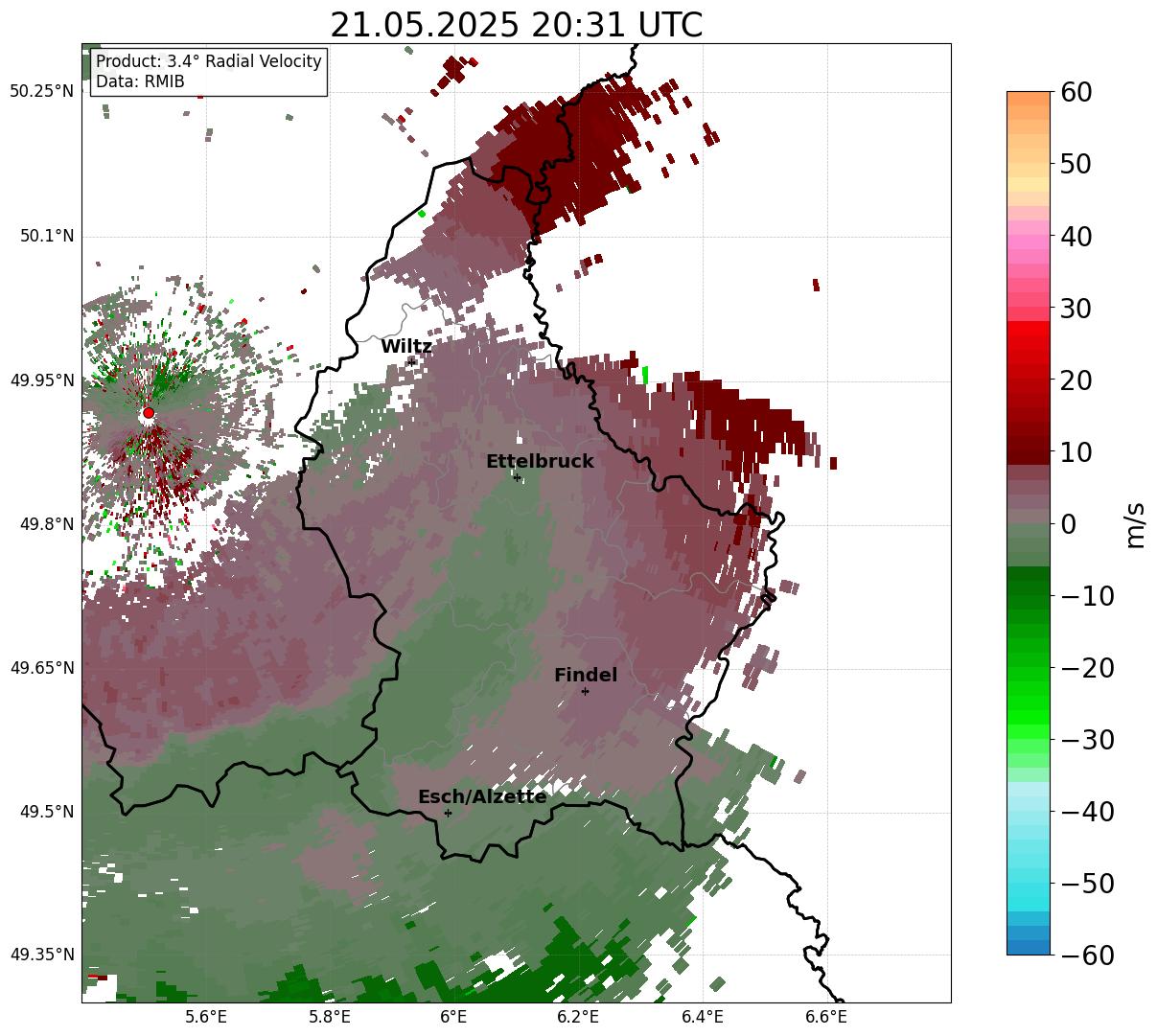The image size is (1157, 1036).
Task: Click the 49.8°N latitude label
Action: tap(47, 524)
